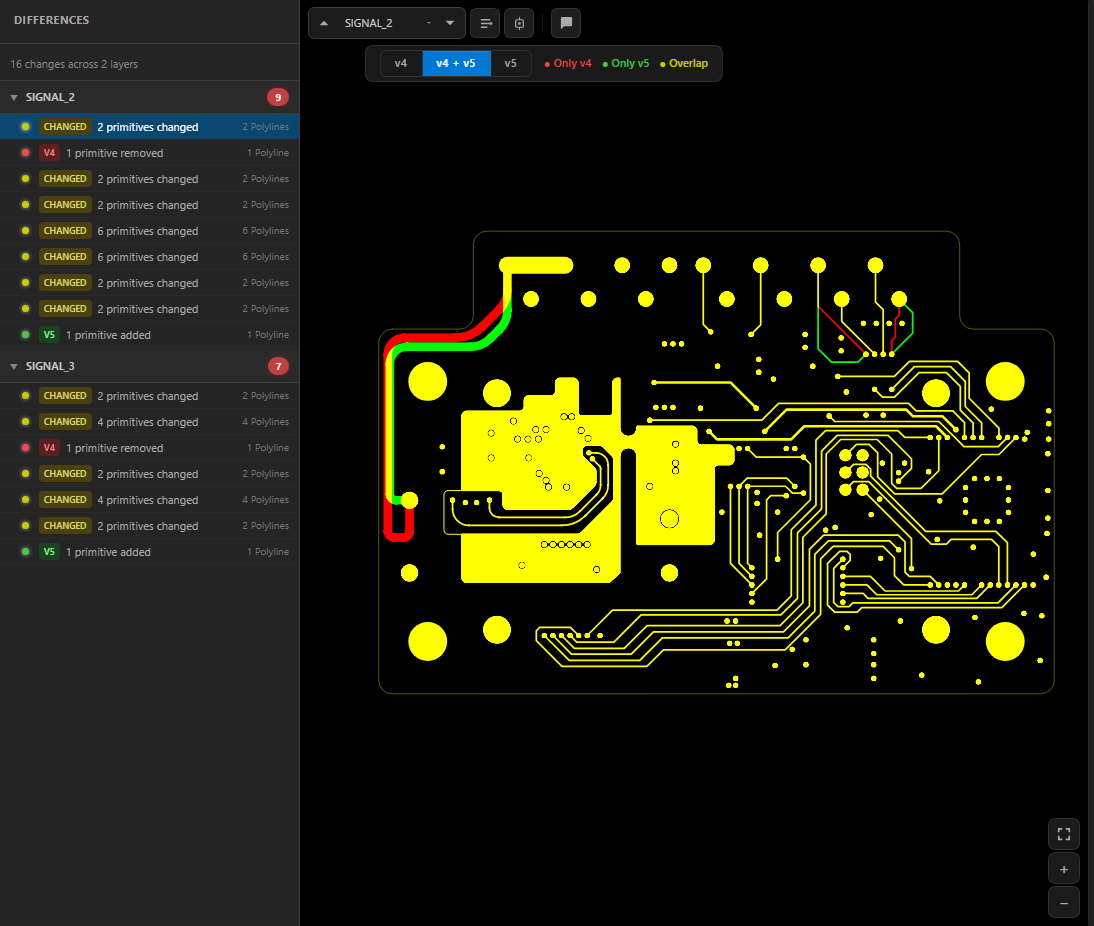Screen dimensions: 1094x926
Task: Click '1 Polyline' label in SIGNAL_2 removed row
Action: [x=268, y=153]
